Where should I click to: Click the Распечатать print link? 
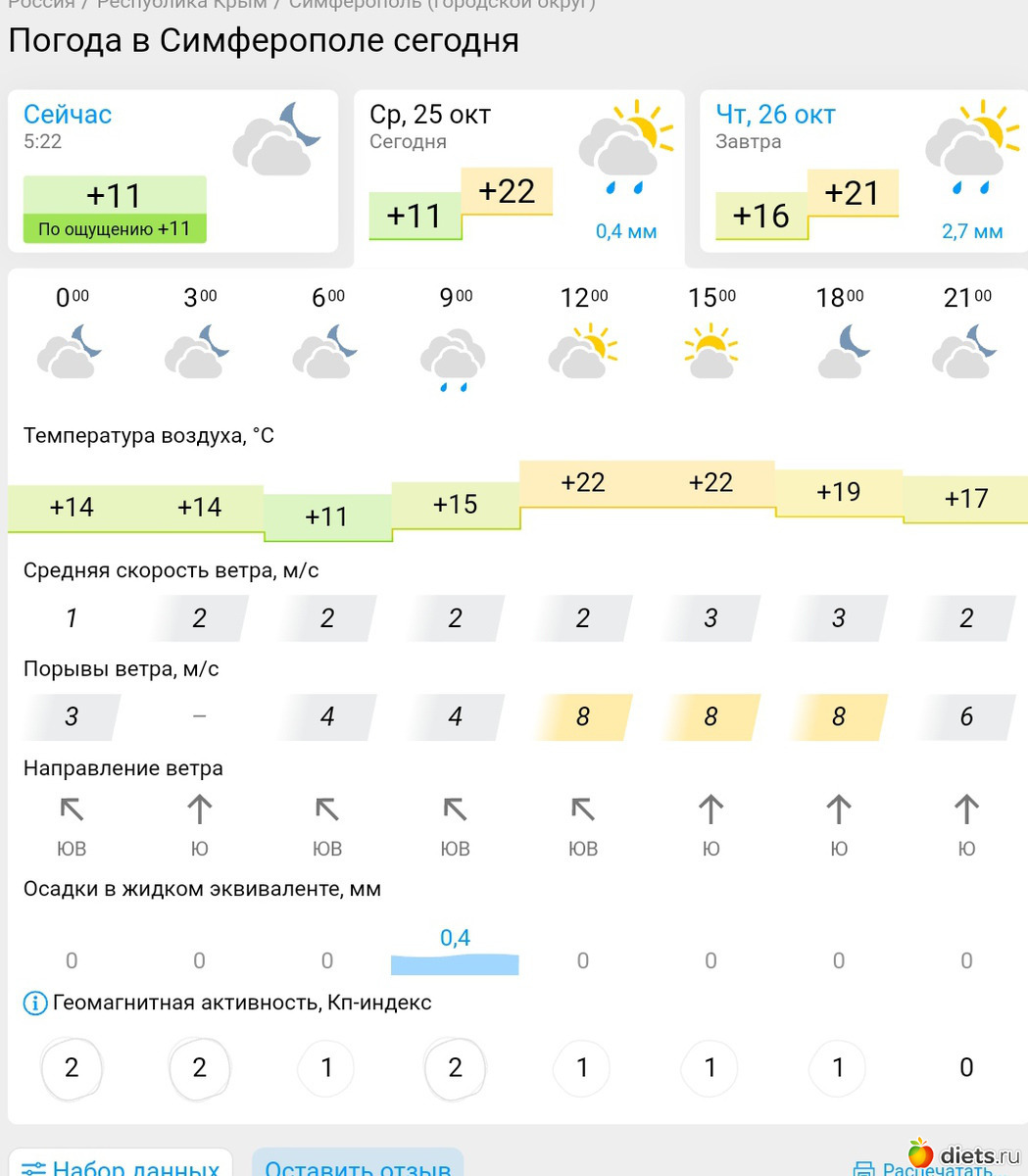pyautogui.click(x=938, y=1170)
